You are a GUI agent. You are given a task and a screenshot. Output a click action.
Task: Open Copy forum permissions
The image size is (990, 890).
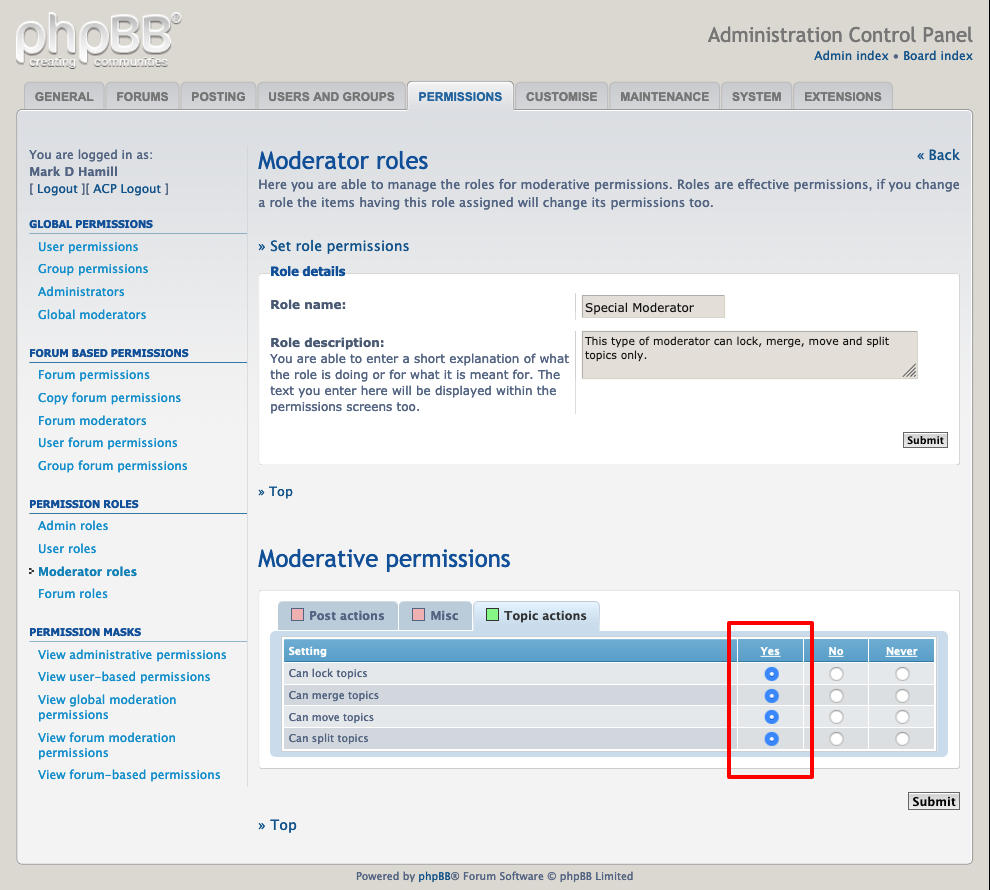[x=109, y=398]
